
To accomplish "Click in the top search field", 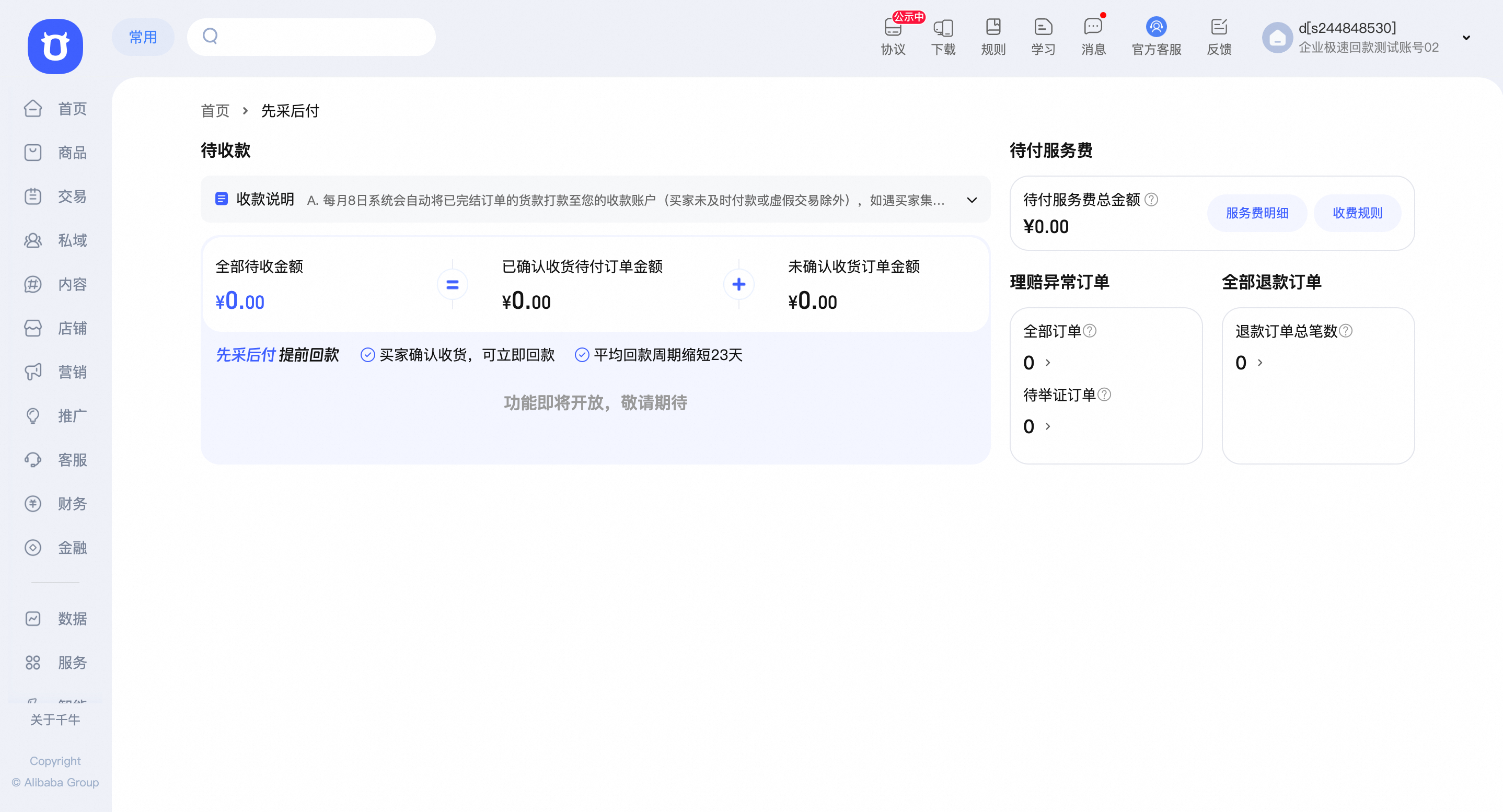I will 311,37.
